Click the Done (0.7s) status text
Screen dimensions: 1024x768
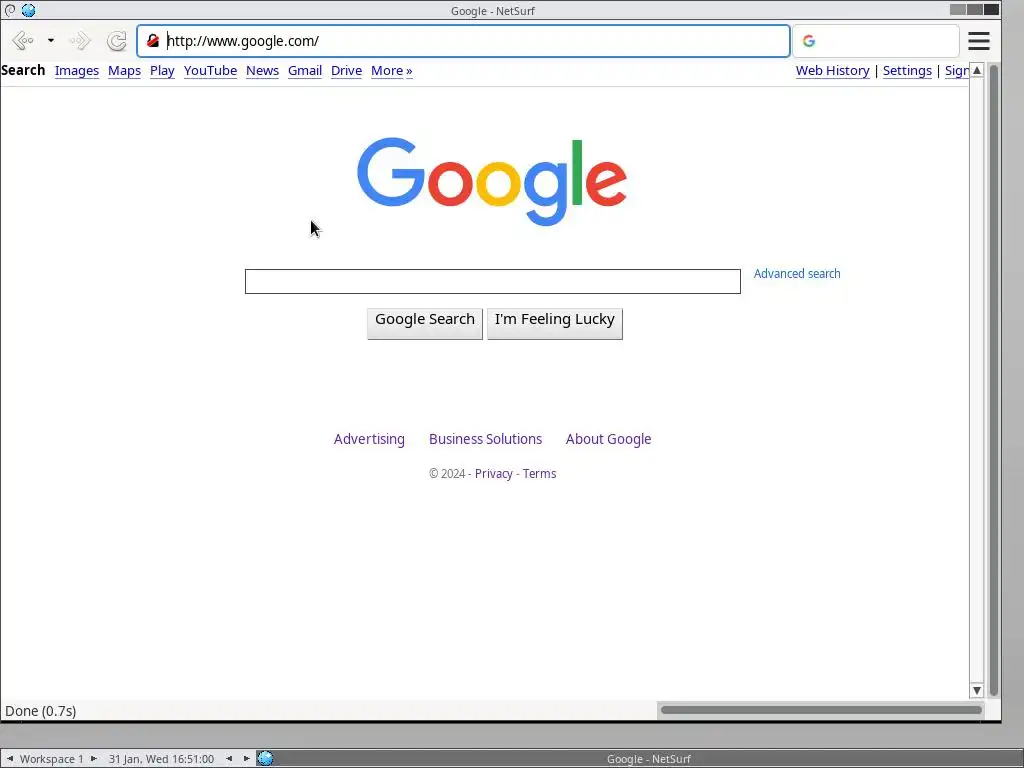40,711
